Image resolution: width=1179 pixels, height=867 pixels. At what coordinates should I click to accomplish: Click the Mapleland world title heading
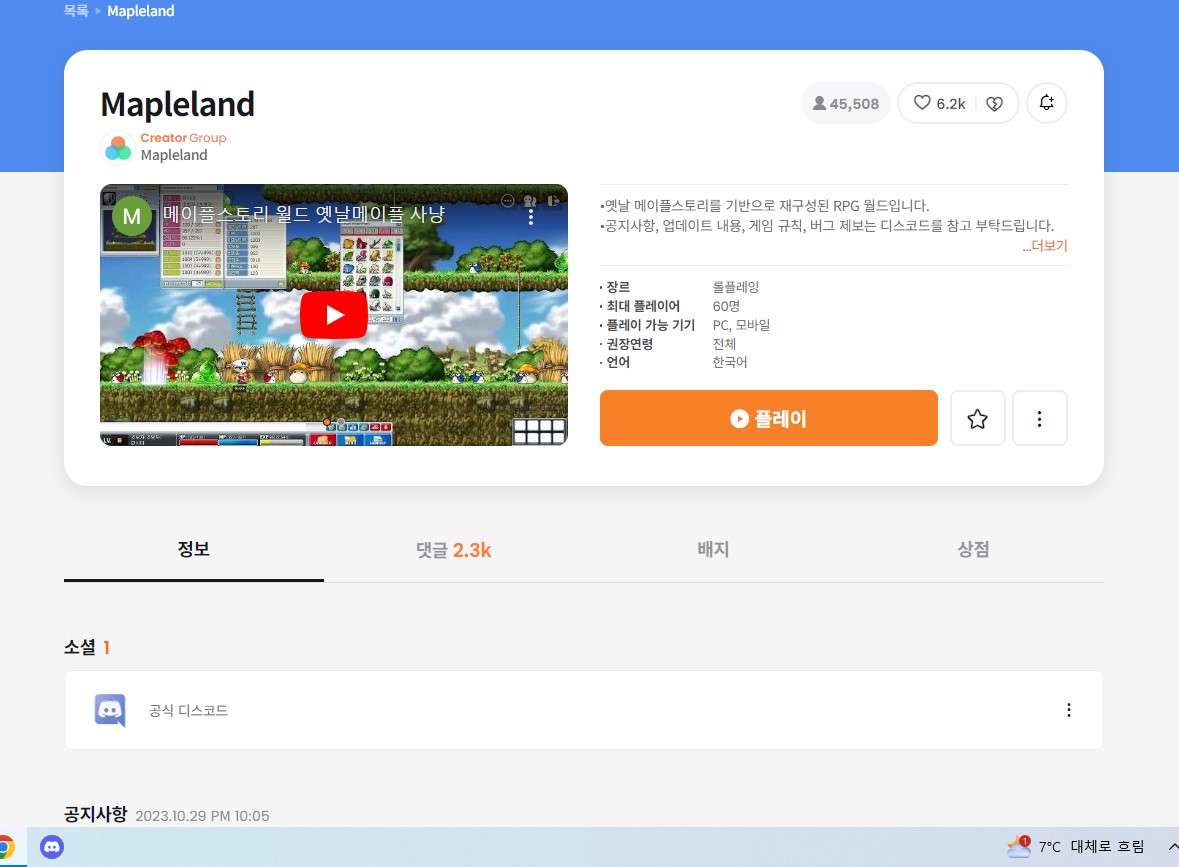pos(177,104)
